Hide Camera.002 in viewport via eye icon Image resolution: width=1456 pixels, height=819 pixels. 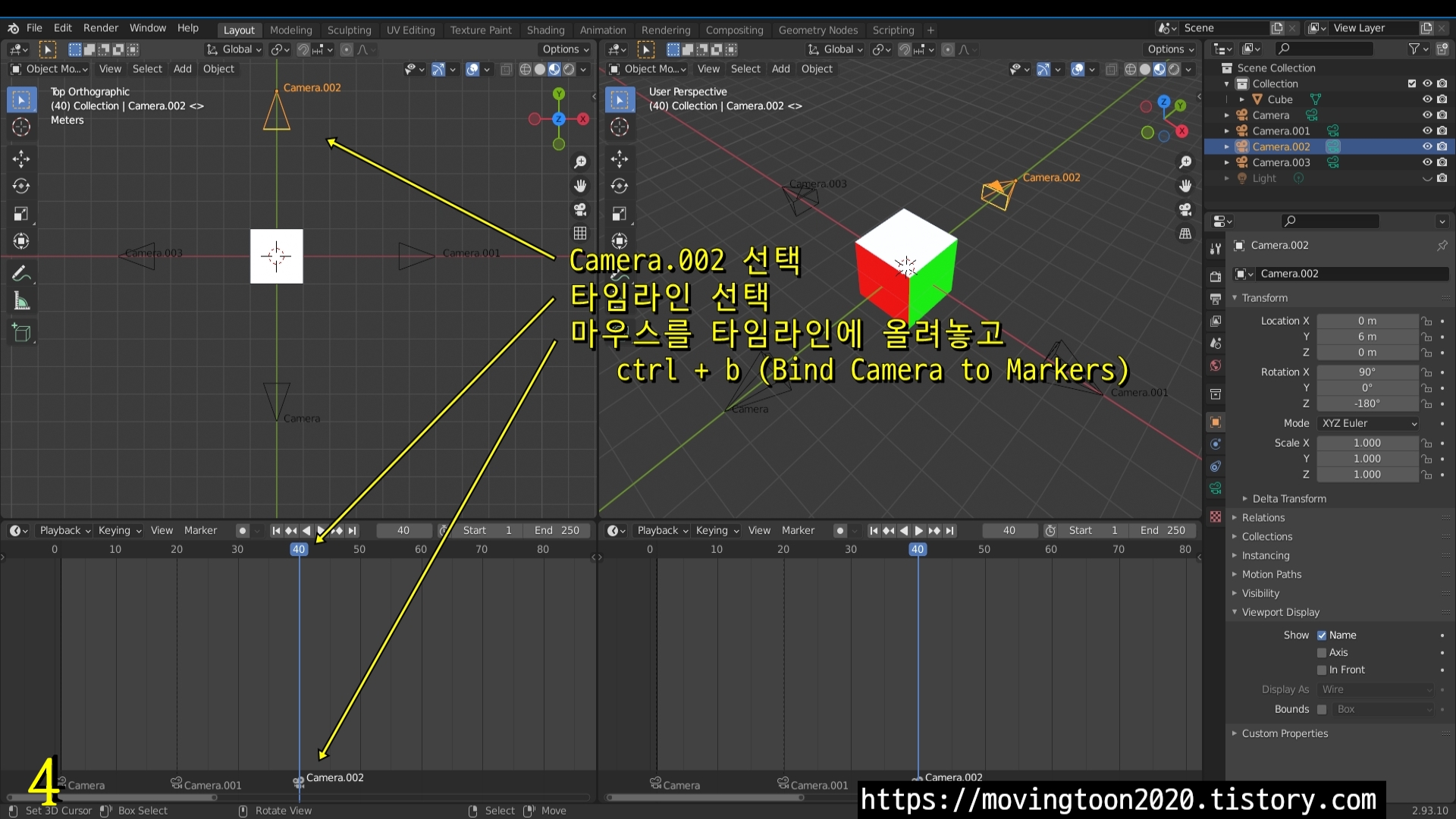click(1427, 146)
